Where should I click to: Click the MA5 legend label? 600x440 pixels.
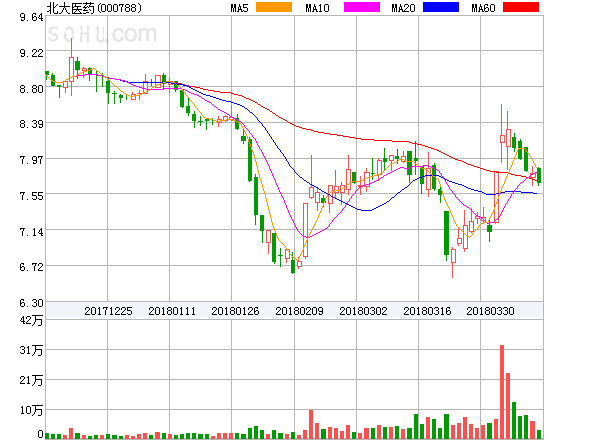coord(239,8)
